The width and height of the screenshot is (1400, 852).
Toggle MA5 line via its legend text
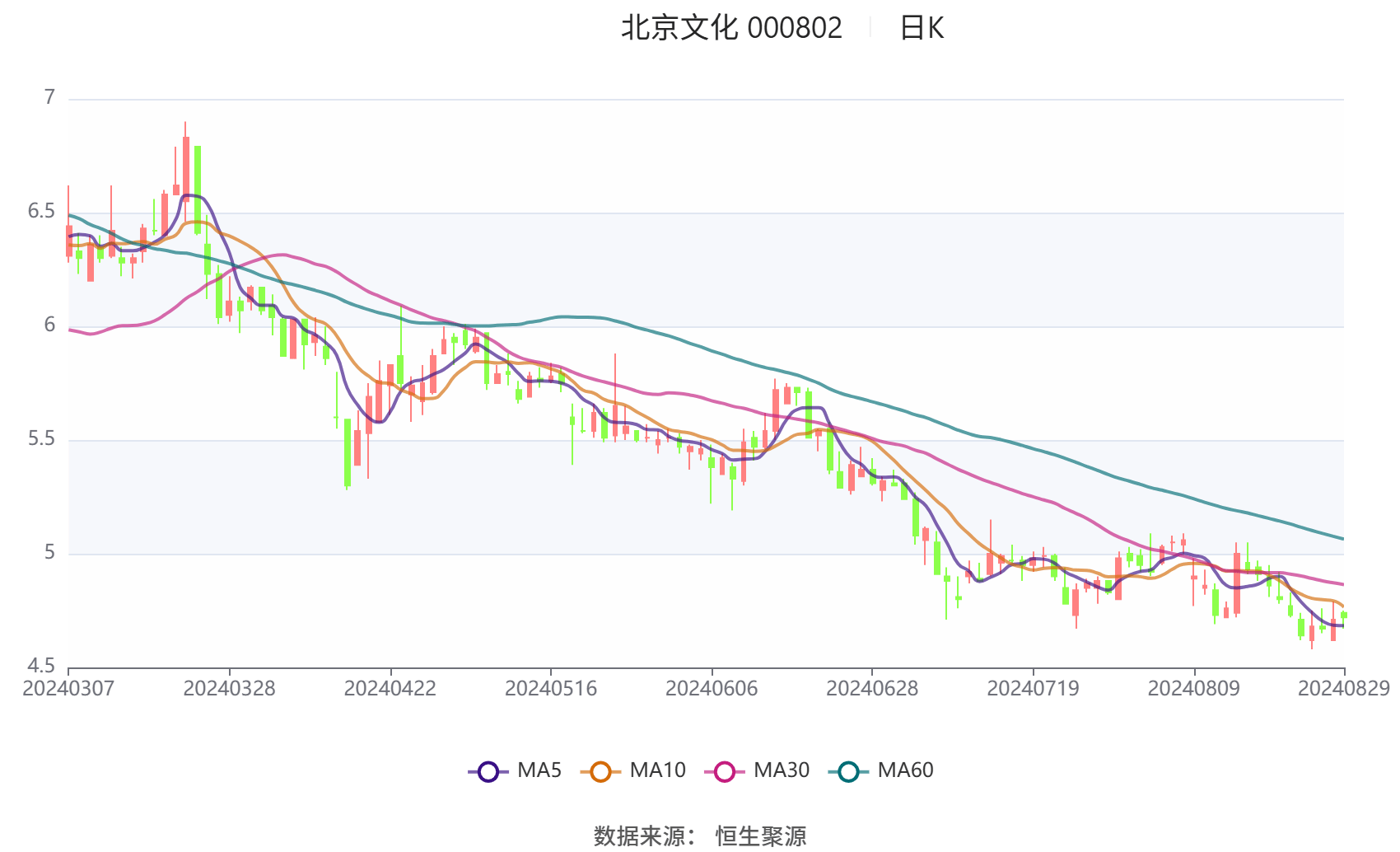tap(539, 770)
